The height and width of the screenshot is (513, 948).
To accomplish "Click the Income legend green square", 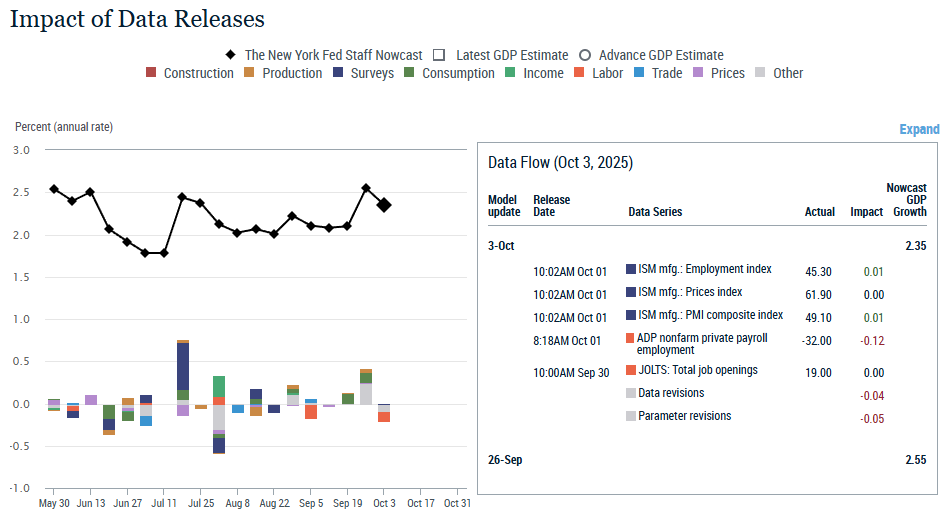I will pos(511,73).
